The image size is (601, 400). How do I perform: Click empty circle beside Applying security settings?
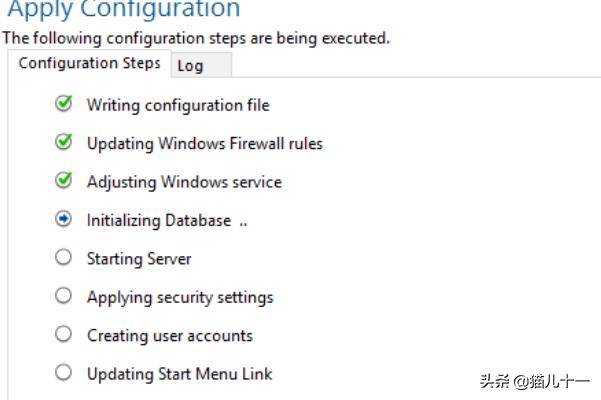click(x=63, y=295)
